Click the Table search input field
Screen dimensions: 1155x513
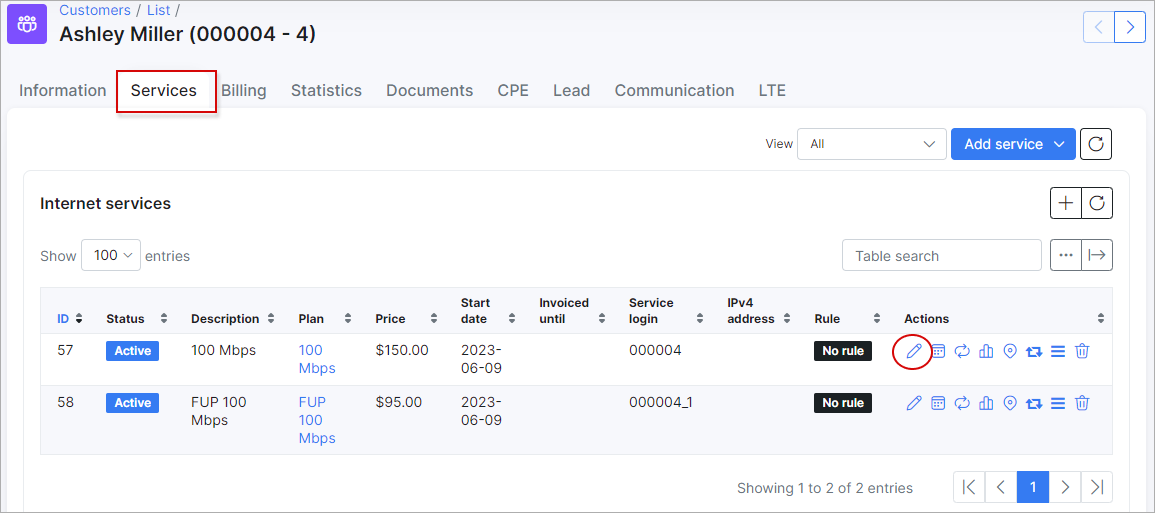tap(941, 256)
